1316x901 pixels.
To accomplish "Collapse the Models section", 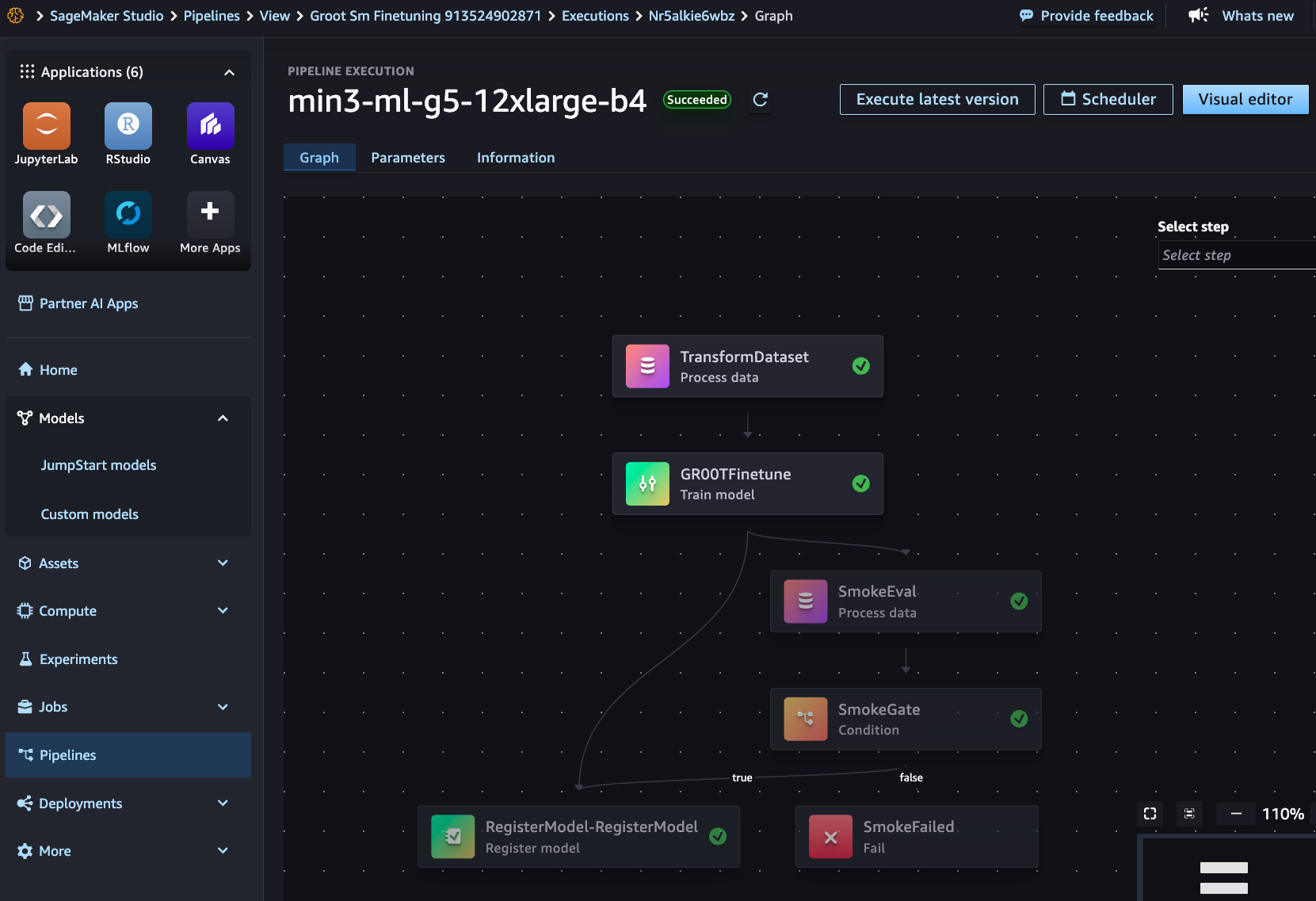I will point(223,418).
